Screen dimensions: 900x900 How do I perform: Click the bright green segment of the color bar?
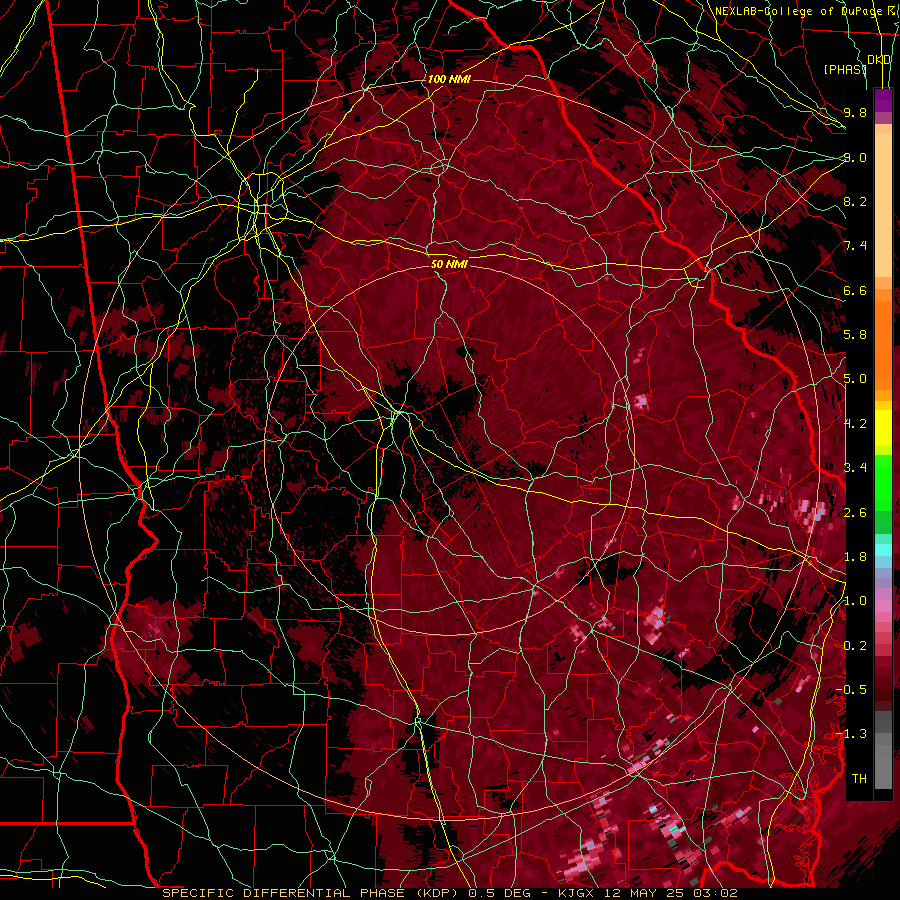[x=883, y=482]
